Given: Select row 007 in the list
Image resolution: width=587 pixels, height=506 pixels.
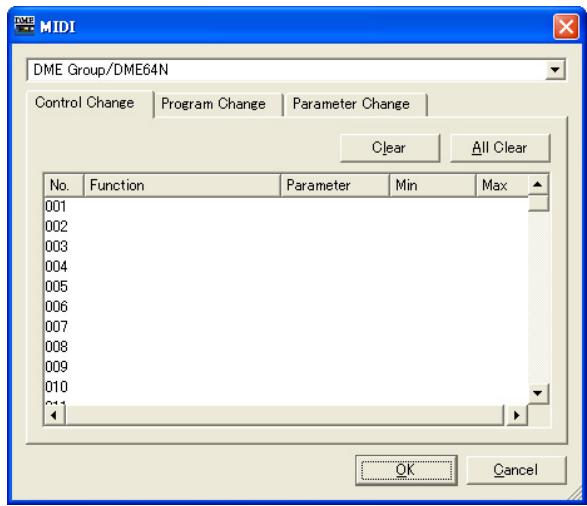Looking at the screenshot, I should click(286, 327).
